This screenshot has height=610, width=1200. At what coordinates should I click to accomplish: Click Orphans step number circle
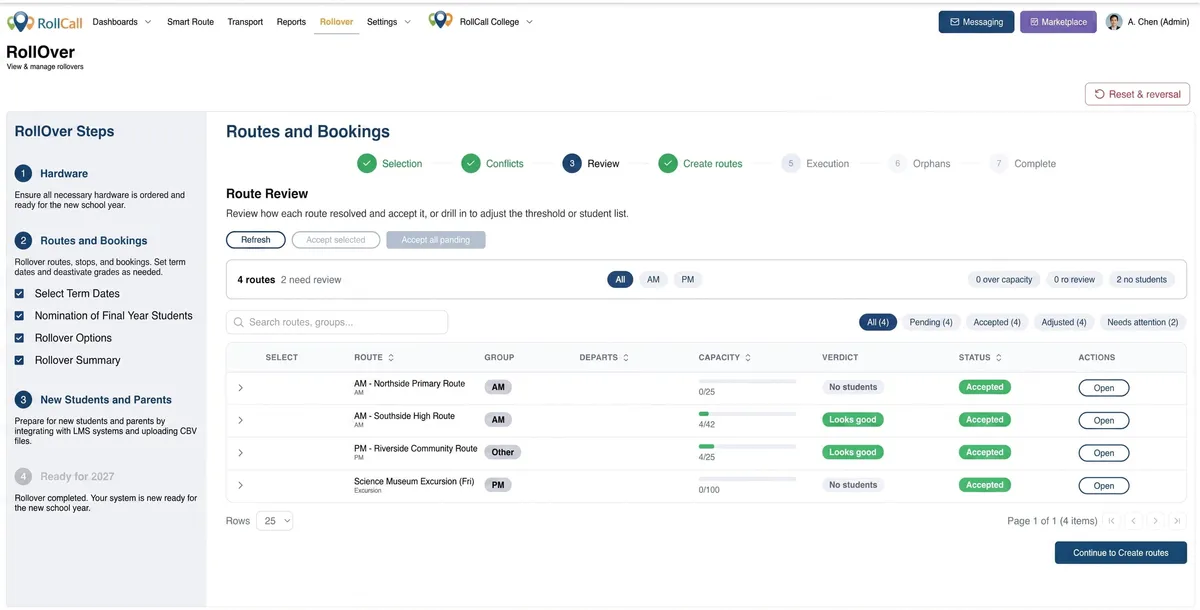click(x=898, y=163)
